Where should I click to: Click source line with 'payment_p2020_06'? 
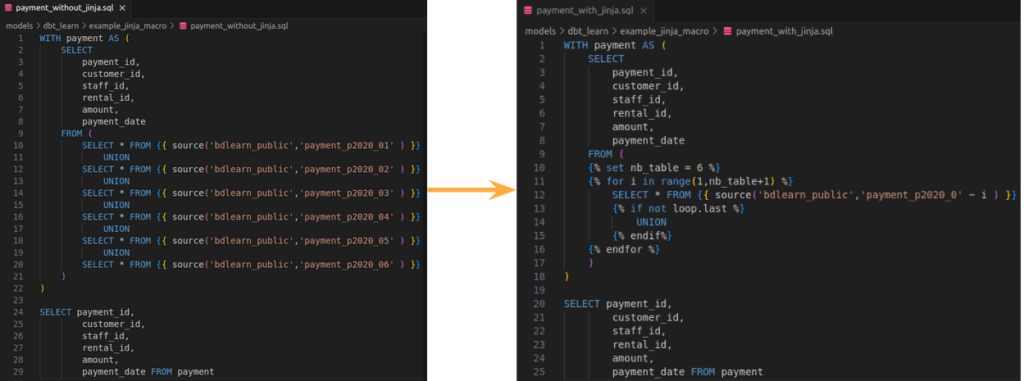pos(251,265)
